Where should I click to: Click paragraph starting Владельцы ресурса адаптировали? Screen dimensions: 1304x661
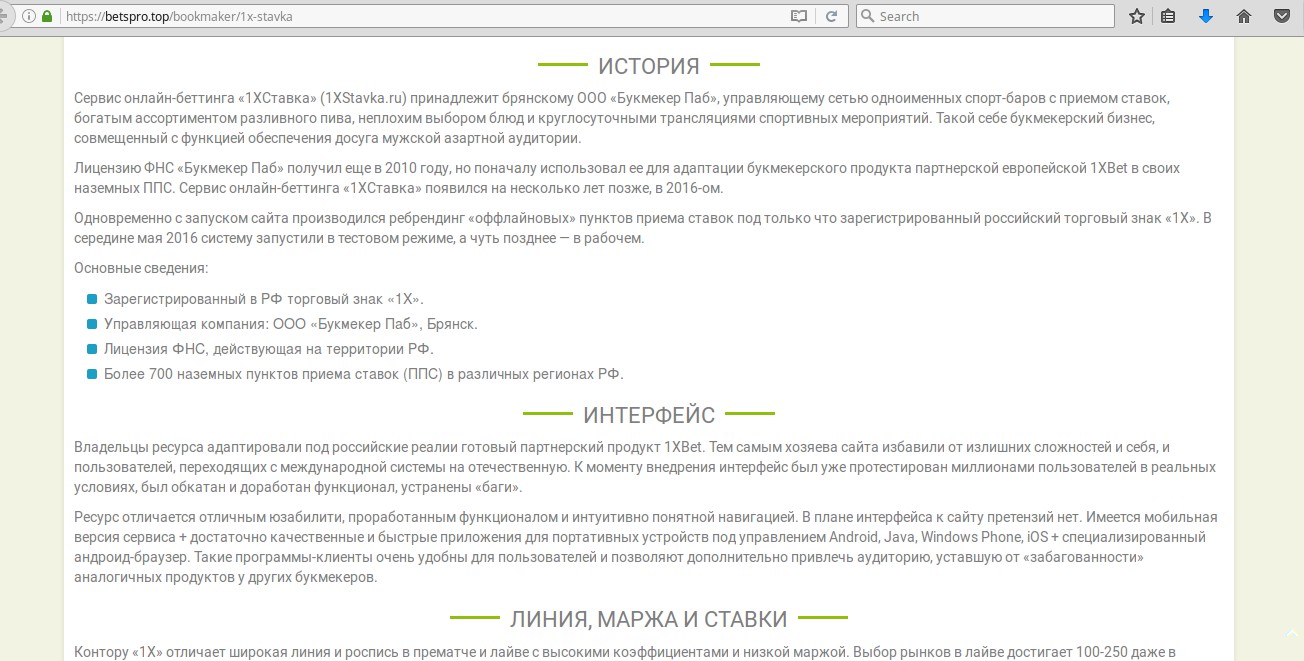tap(645, 466)
